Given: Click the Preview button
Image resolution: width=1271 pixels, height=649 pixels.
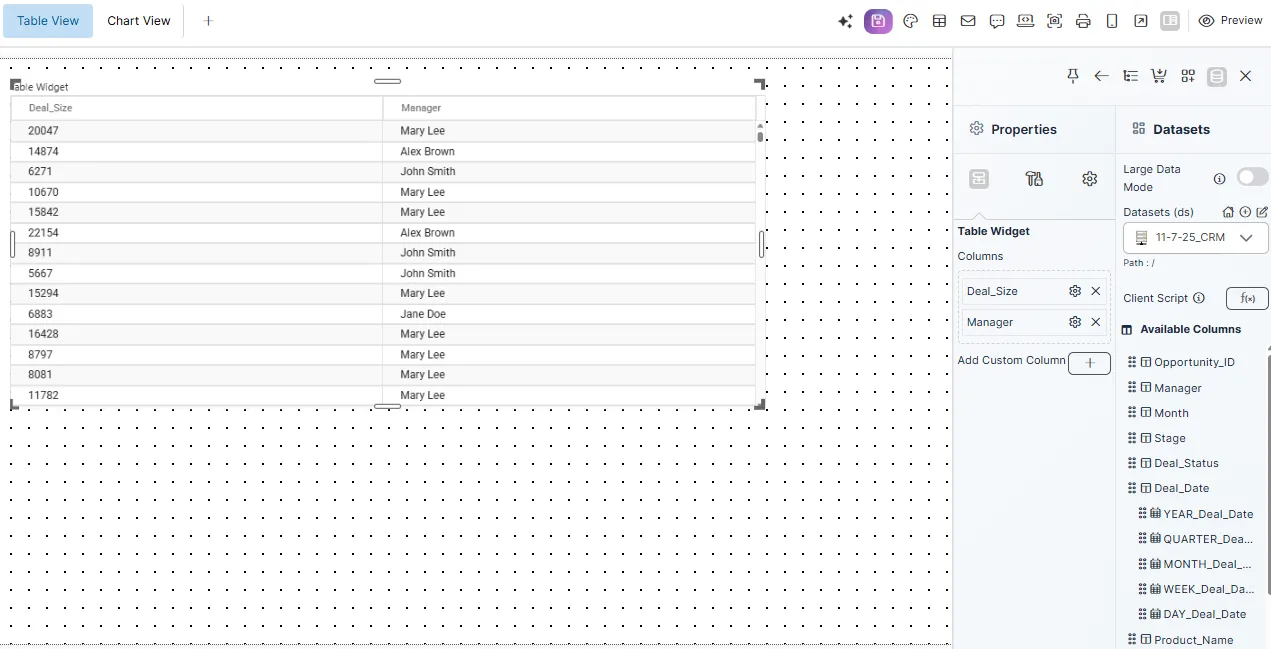Looking at the screenshot, I should [x=1231, y=21].
